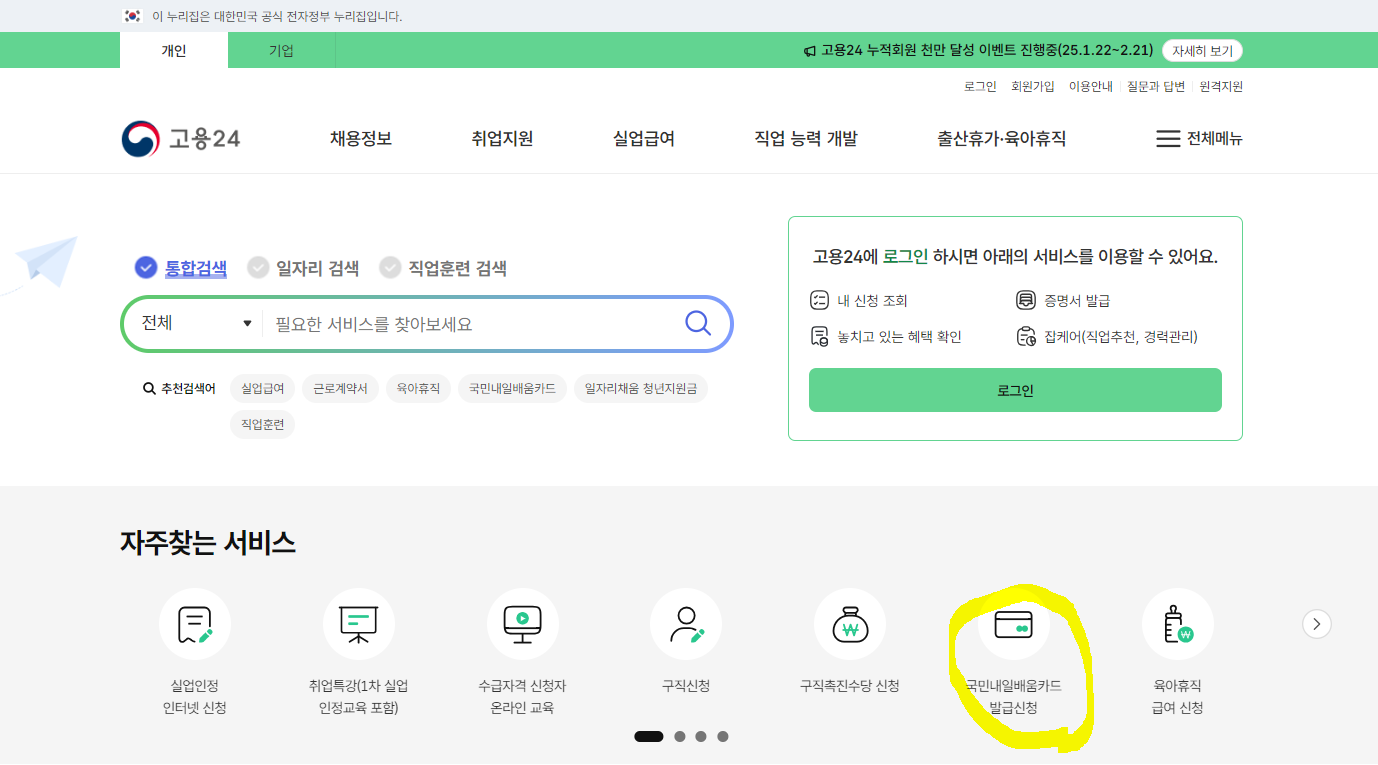This screenshot has height=765, width=1378.
Task: Open 국민내일배움카드 발급신청 card icon
Action: click(x=1014, y=624)
